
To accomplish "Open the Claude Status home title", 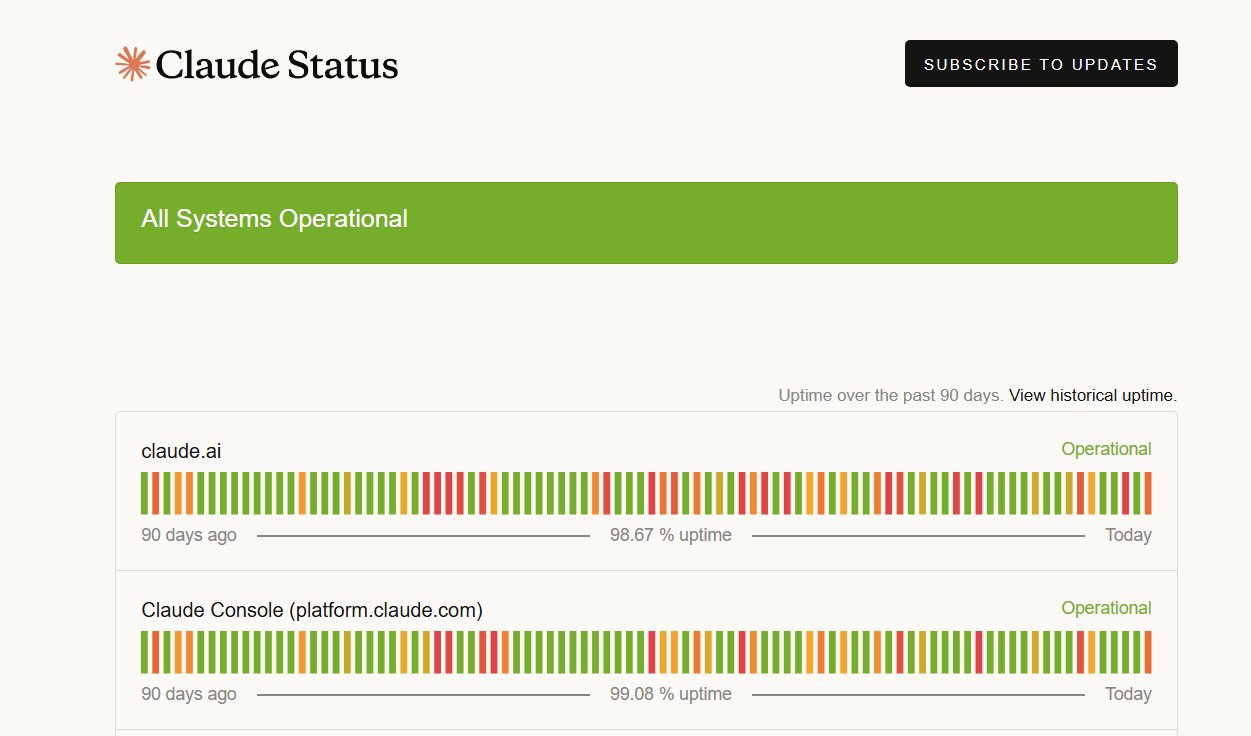I will (x=277, y=65).
